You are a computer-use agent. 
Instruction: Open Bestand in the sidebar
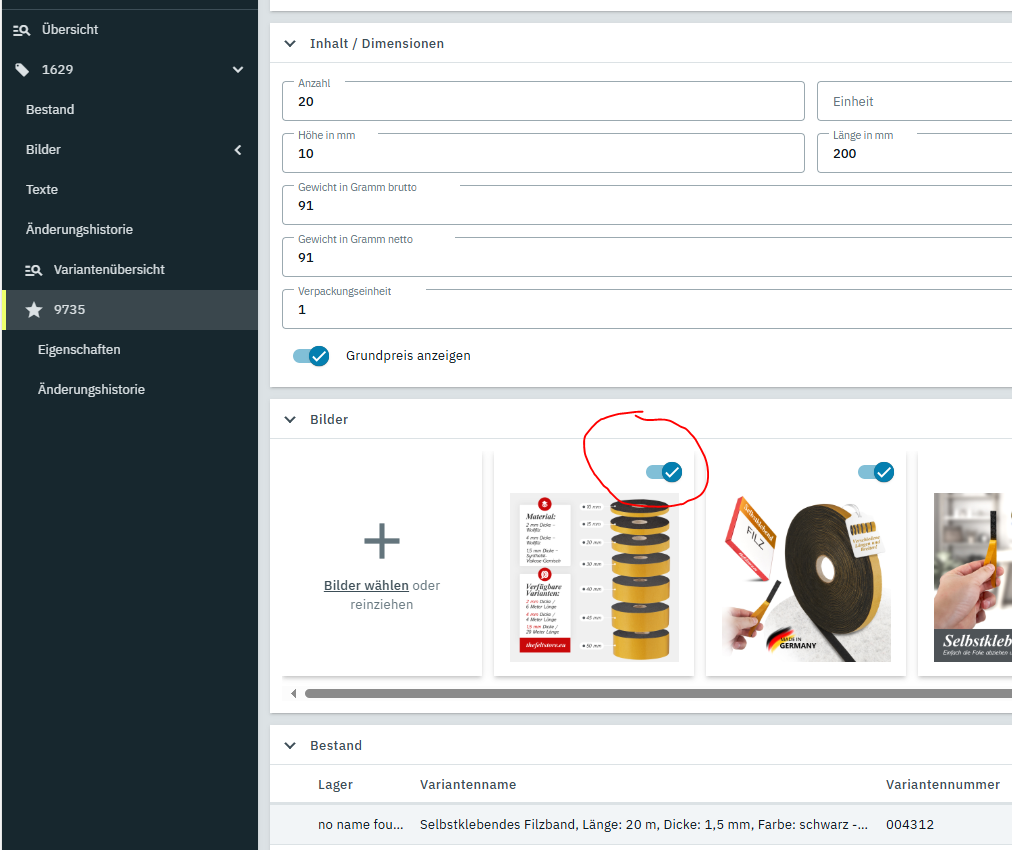pos(50,110)
